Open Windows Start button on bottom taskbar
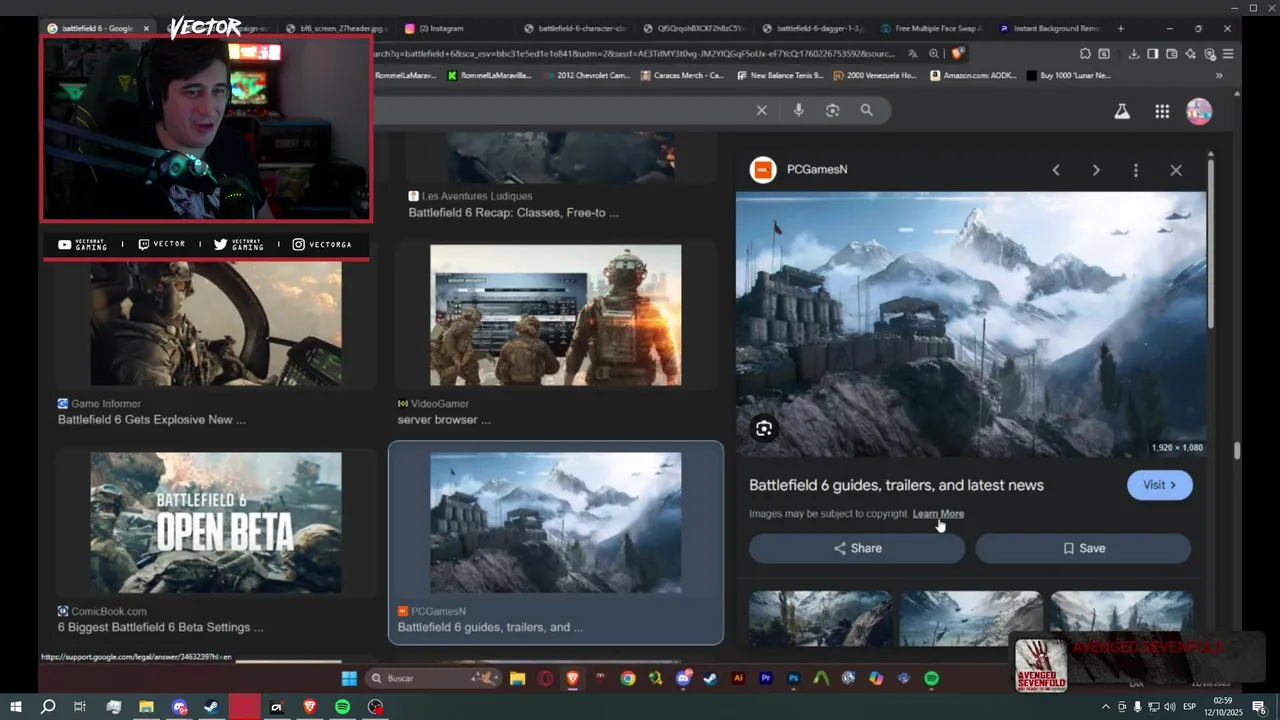This screenshot has width=1280, height=720. pos(16,707)
